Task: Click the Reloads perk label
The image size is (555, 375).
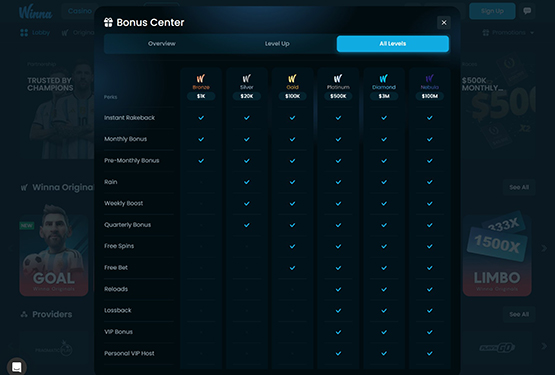Action: point(116,289)
